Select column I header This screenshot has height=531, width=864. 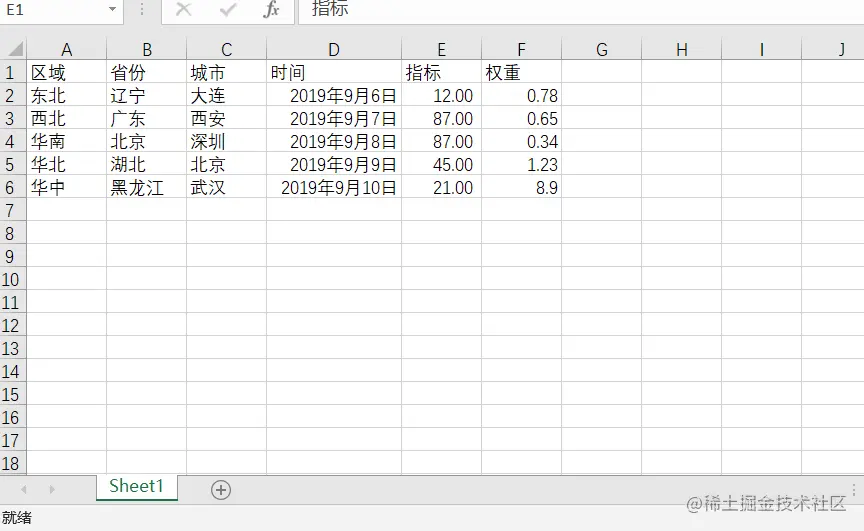(x=762, y=50)
